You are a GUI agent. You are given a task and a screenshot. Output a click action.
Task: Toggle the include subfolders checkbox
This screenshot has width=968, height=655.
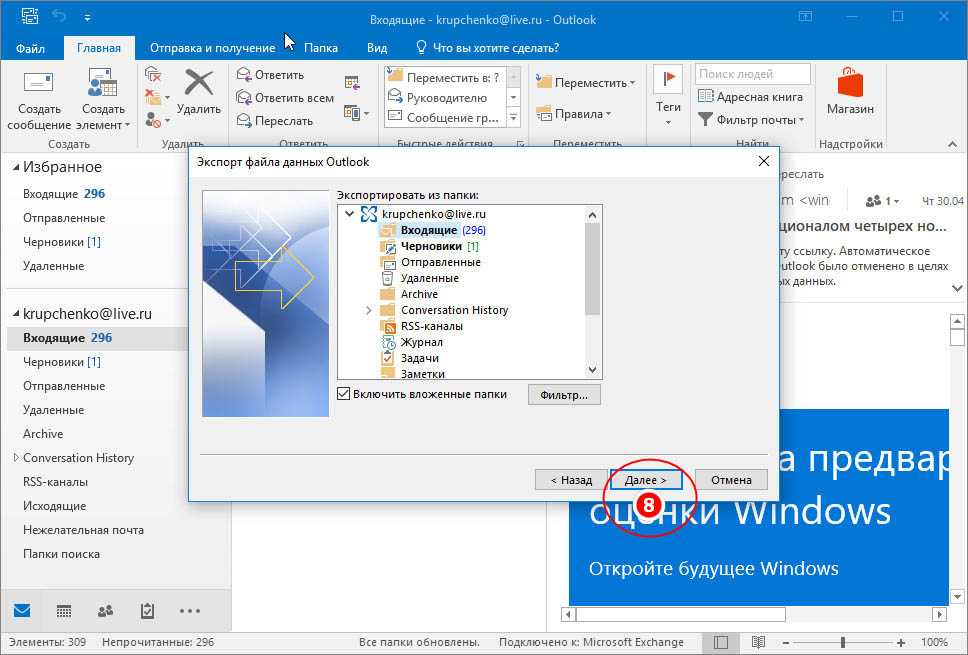click(344, 394)
